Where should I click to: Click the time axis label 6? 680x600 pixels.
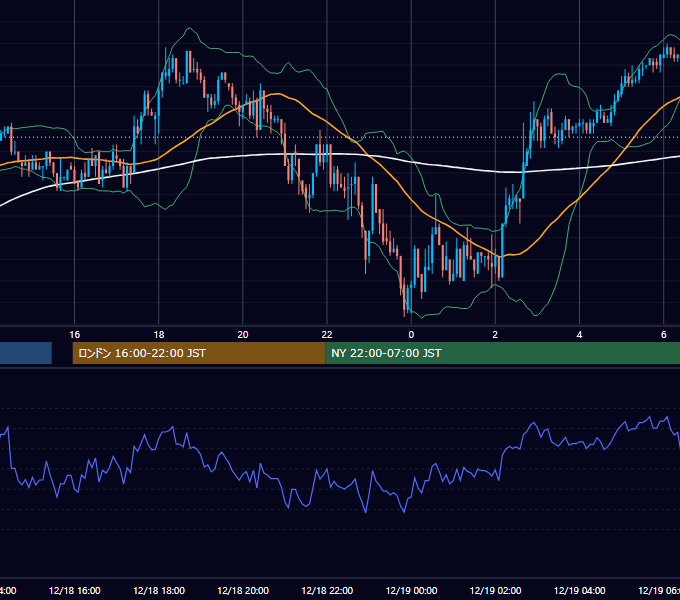(x=664, y=334)
